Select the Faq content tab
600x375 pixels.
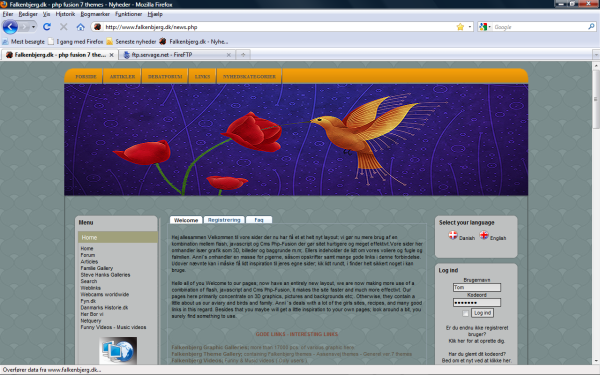pyautogui.click(x=259, y=220)
